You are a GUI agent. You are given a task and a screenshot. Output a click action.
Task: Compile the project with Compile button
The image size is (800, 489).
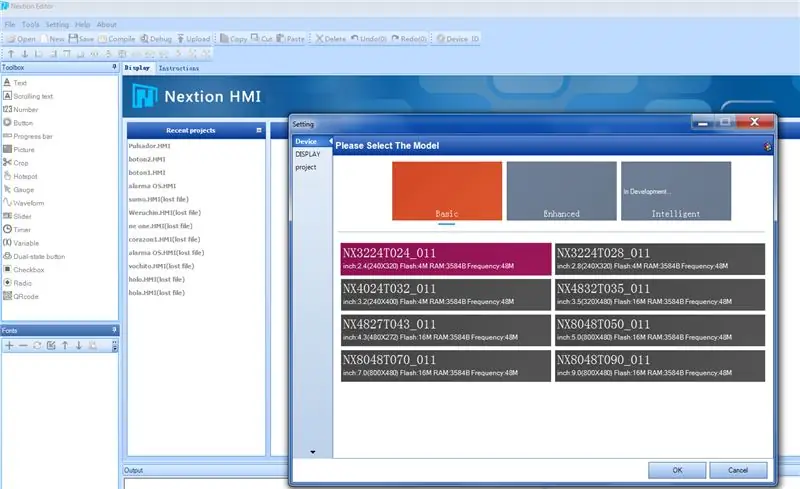[117, 39]
